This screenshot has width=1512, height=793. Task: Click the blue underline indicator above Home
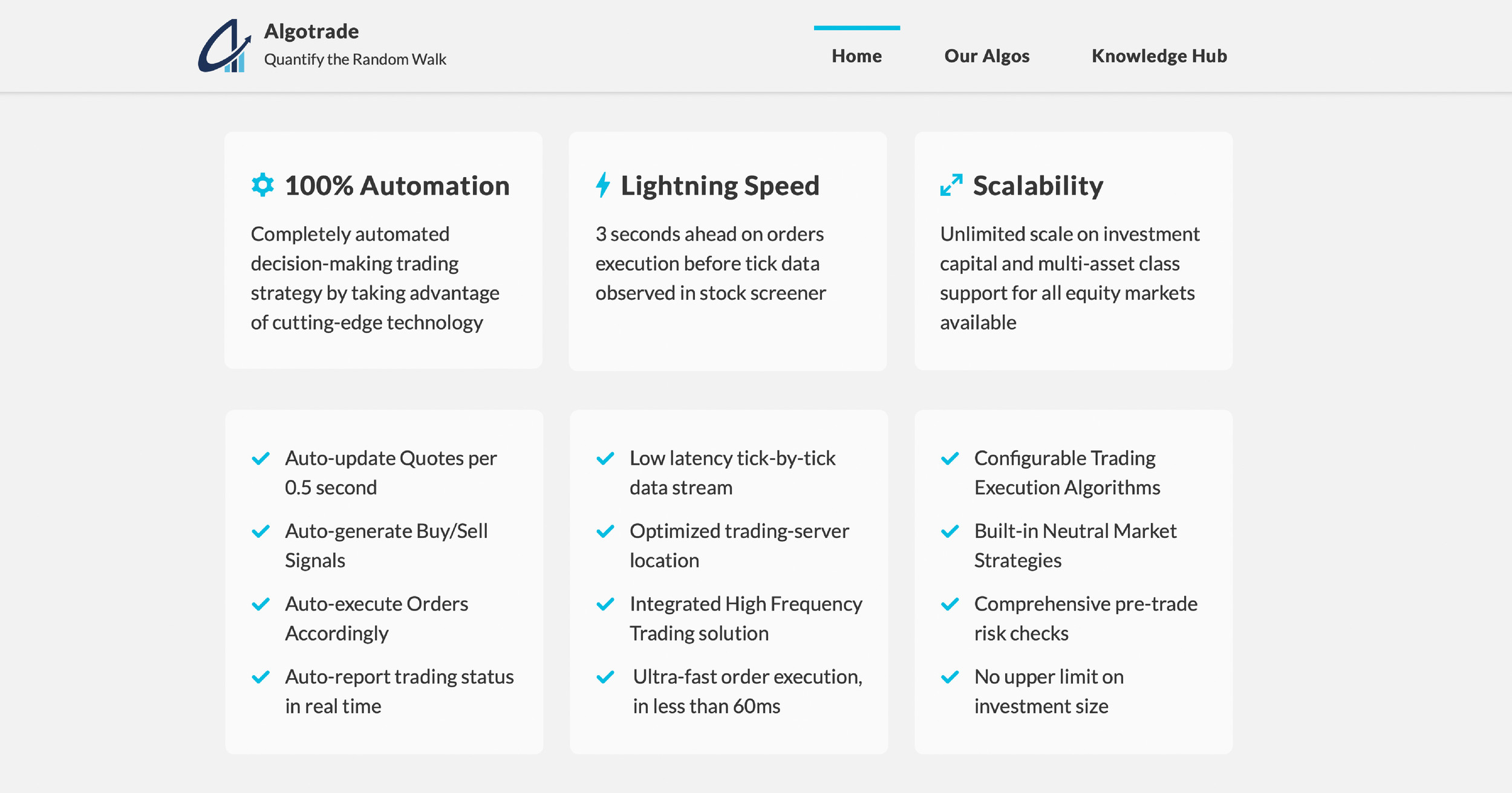click(x=856, y=27)
